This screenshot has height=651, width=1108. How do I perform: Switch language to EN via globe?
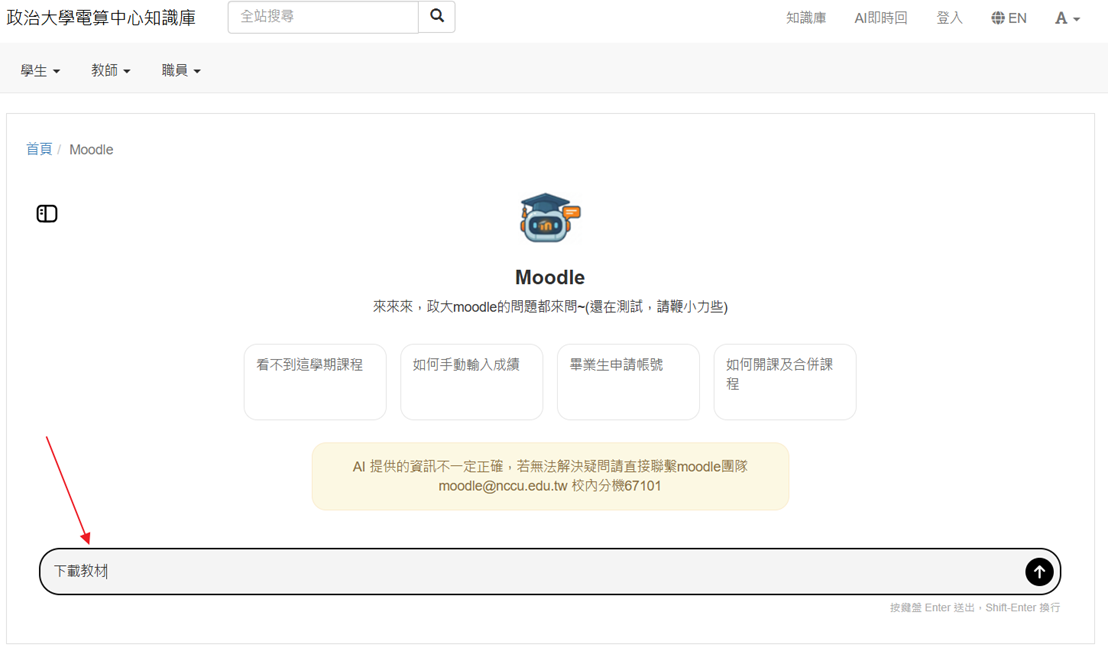pyautogui.click(x=1008, y=18)
